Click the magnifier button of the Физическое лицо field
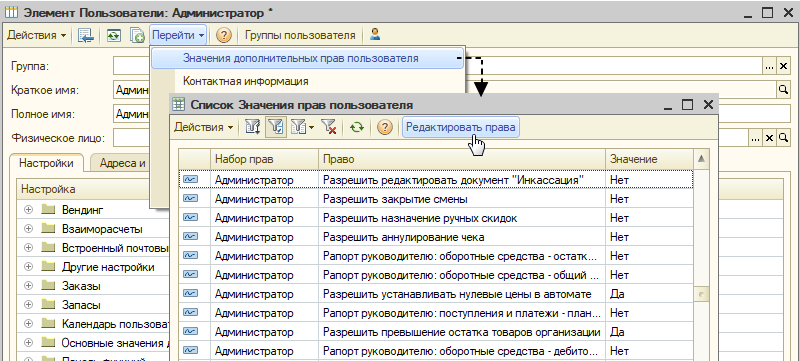 (x=783, y=138)
